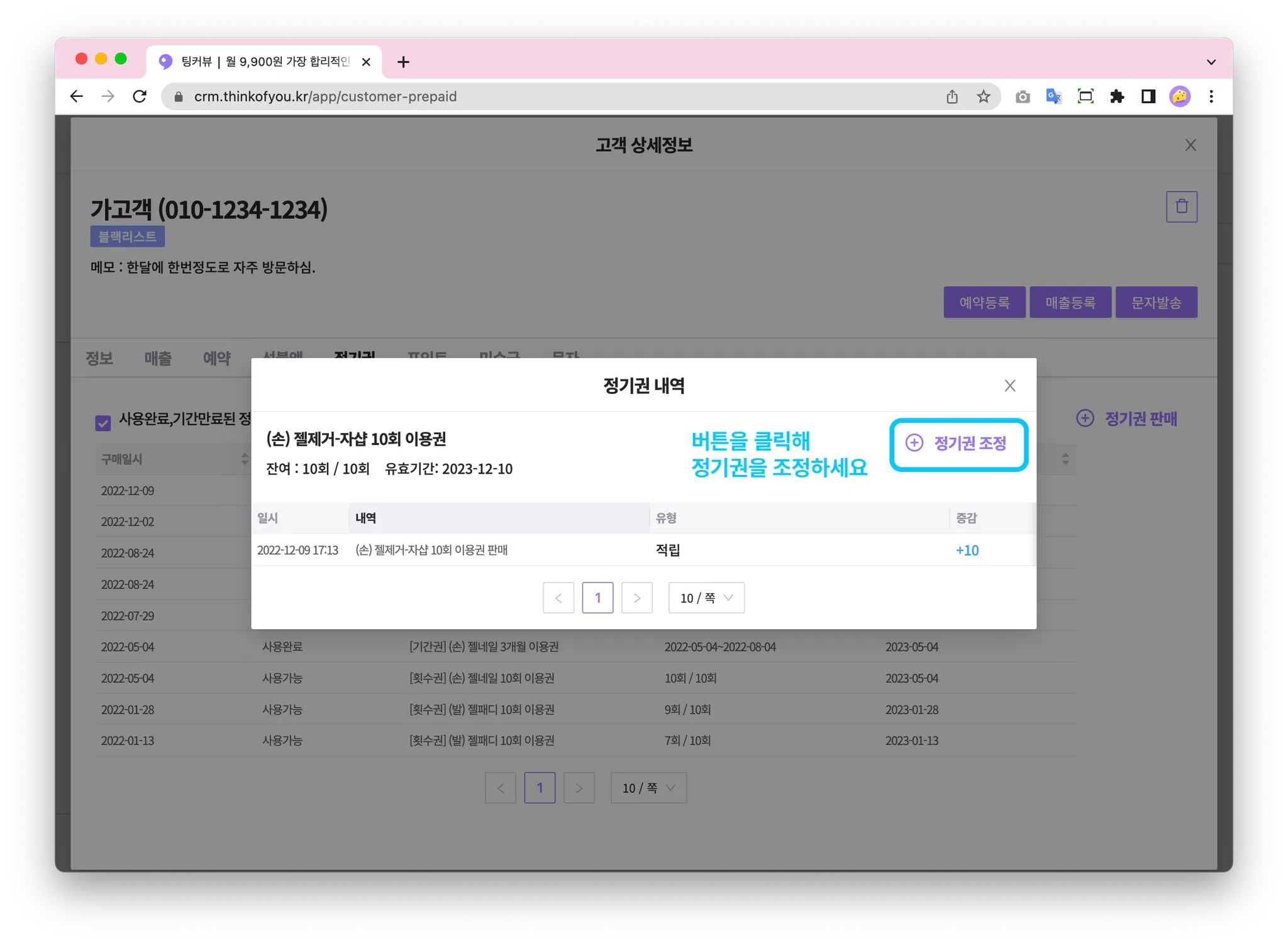Viewport: 1288px width, 945px height.
Task: Uncheck the 사용완료,기간만료된 checkbox
Action: coord(103,423)
